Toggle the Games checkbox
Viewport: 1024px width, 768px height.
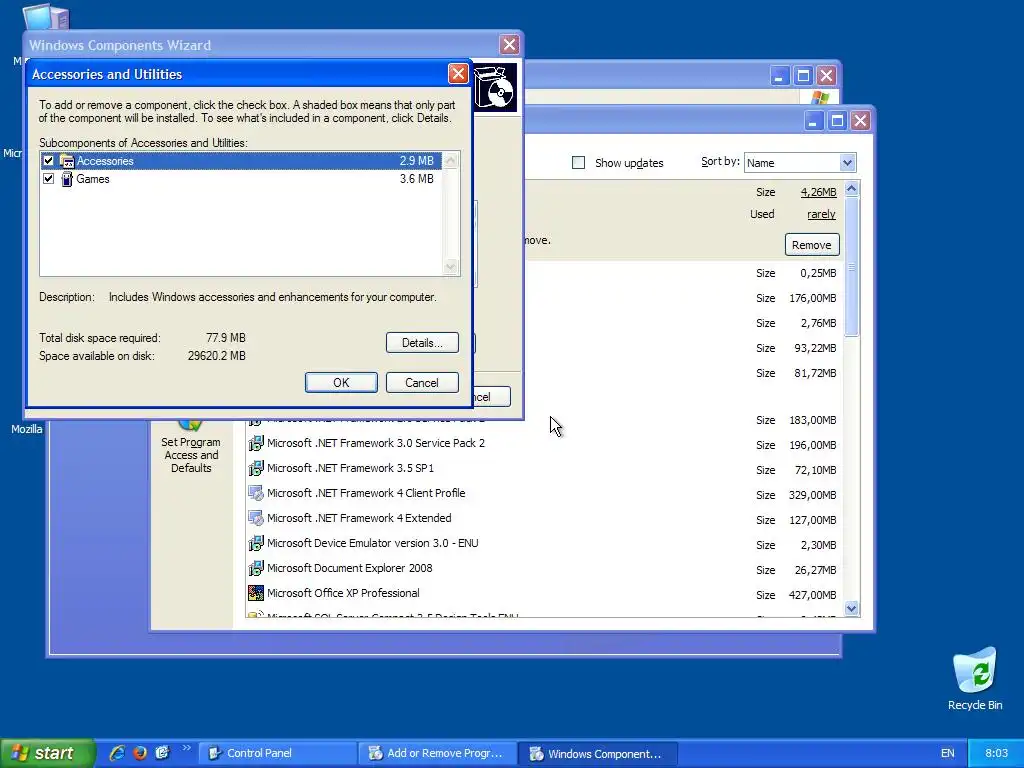point(48,179)
